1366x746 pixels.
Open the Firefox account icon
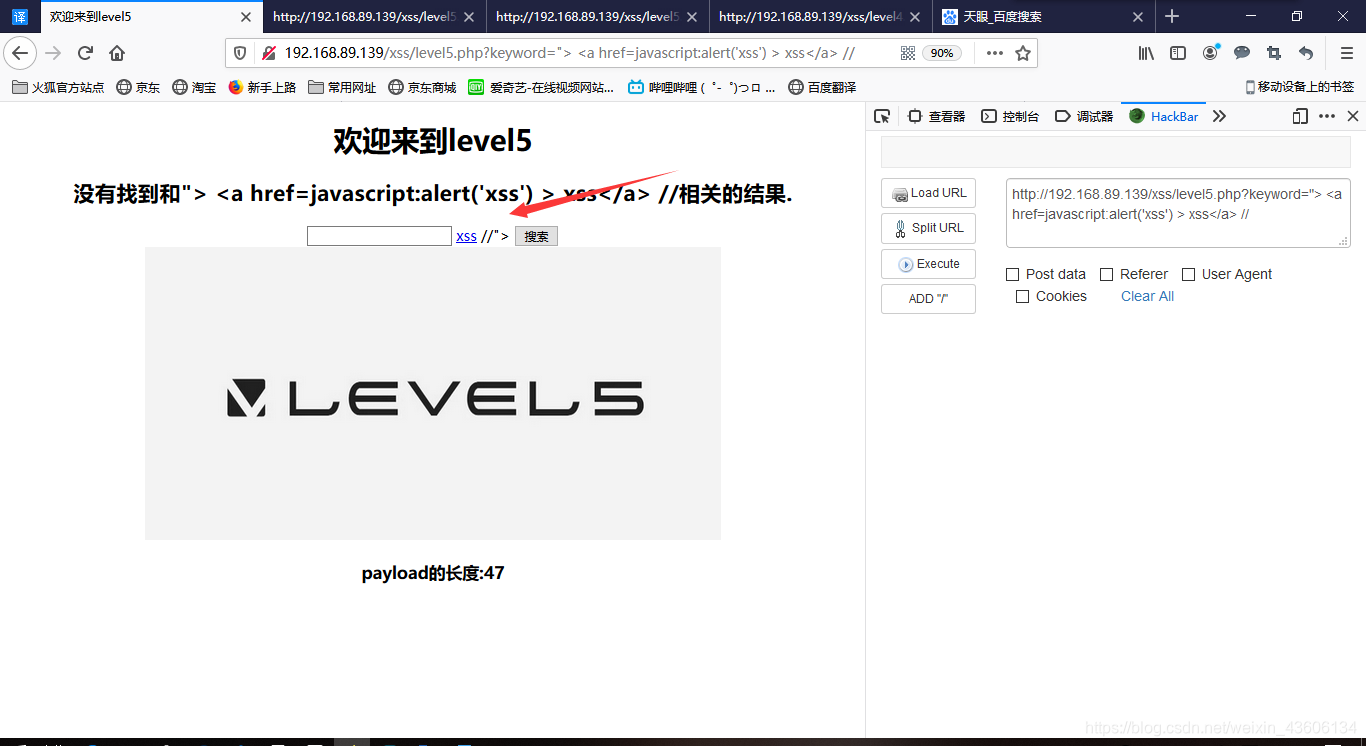click(x=1210, y=53)
